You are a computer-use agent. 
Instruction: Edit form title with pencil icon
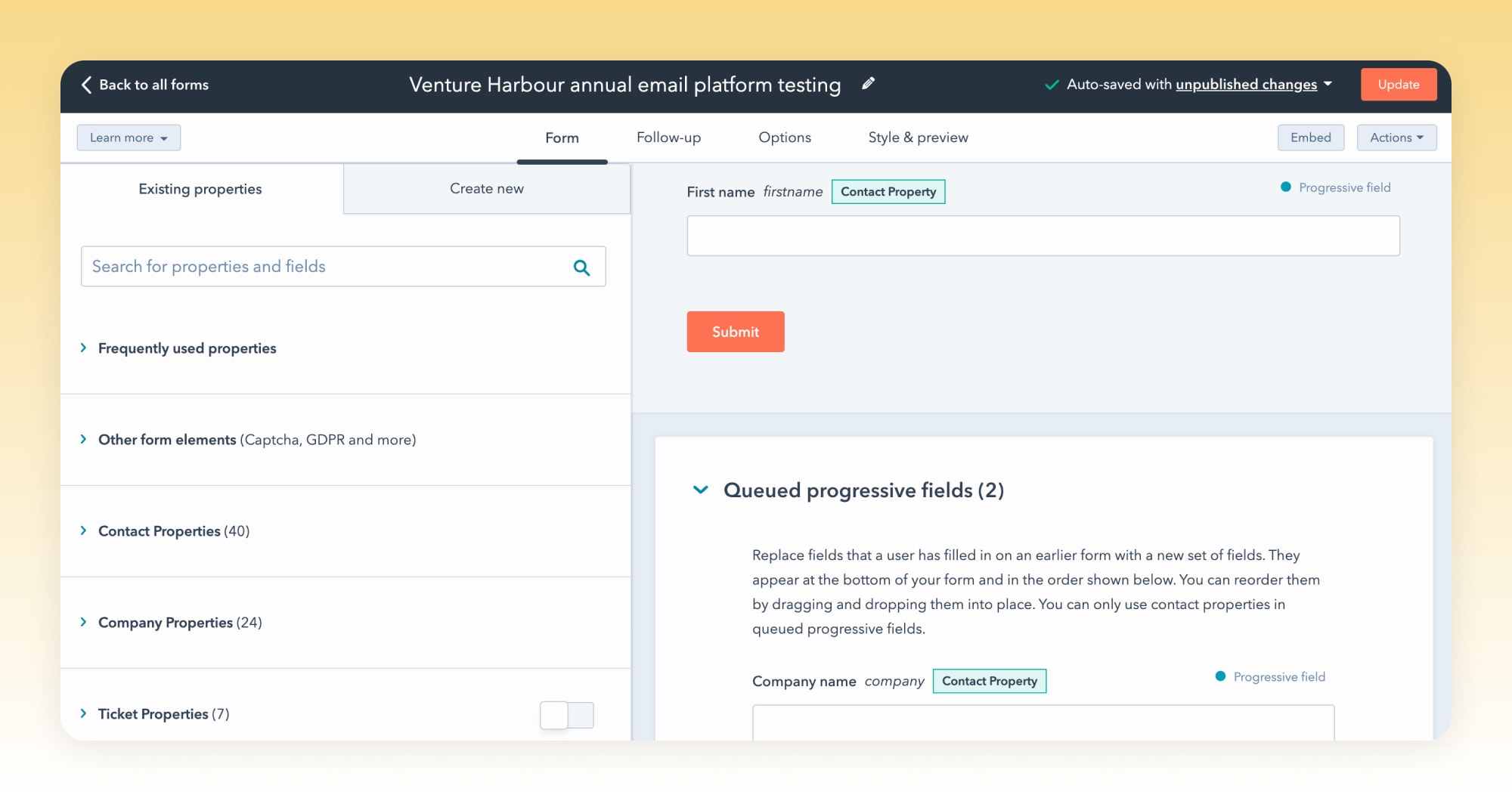[x=868, y=83]
